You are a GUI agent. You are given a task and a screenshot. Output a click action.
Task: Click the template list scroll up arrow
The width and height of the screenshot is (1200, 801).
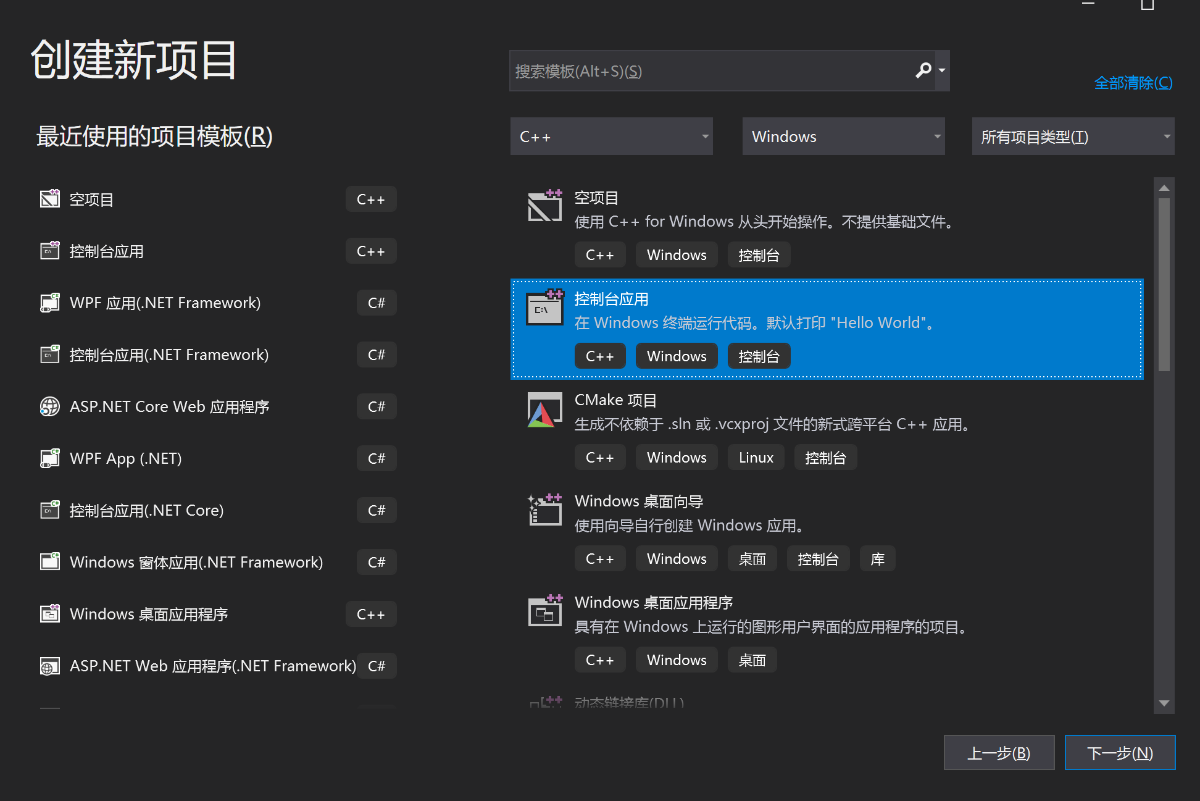pyautogui.click(x=1164, y=187)
